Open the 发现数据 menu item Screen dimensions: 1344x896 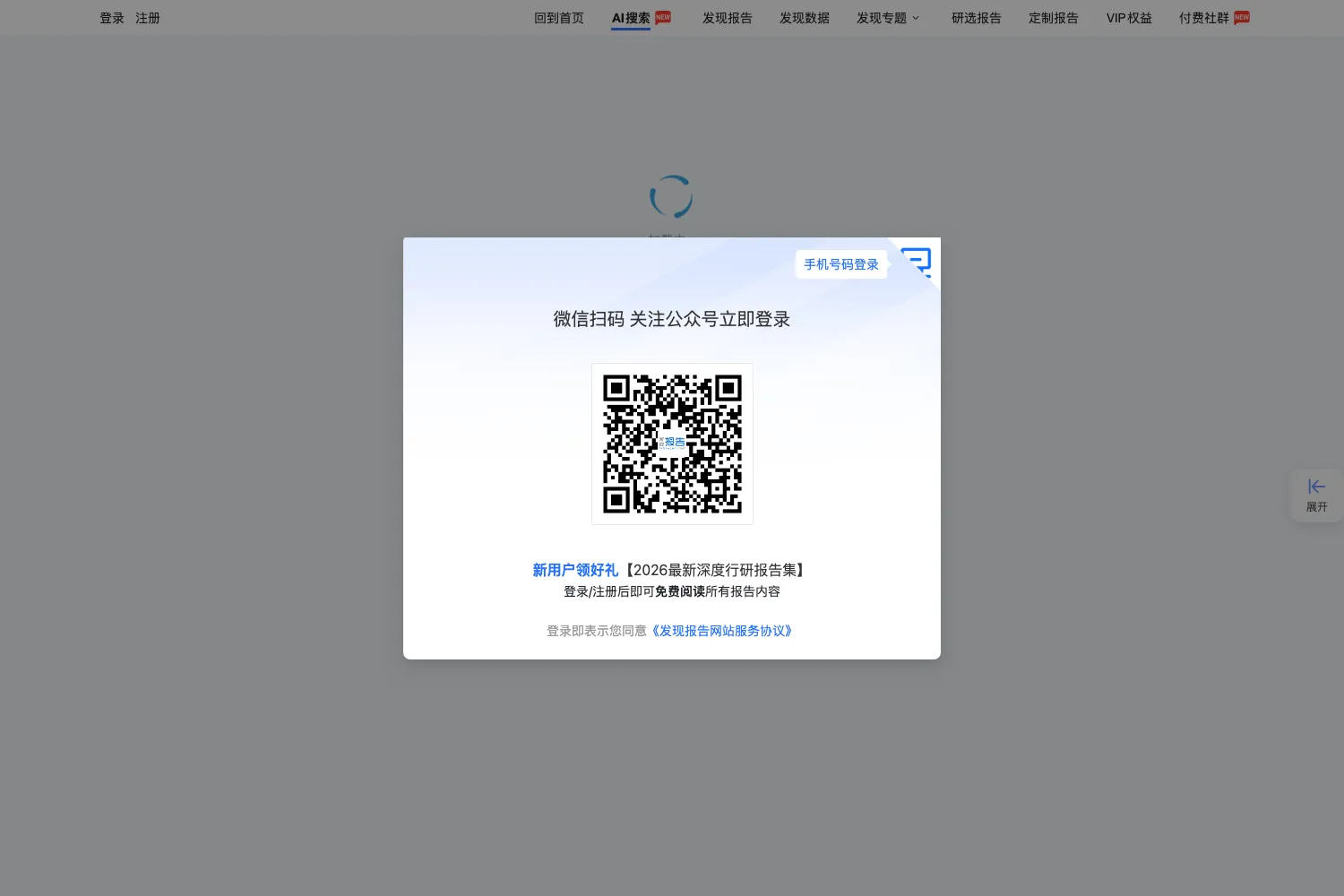point(805,18)
